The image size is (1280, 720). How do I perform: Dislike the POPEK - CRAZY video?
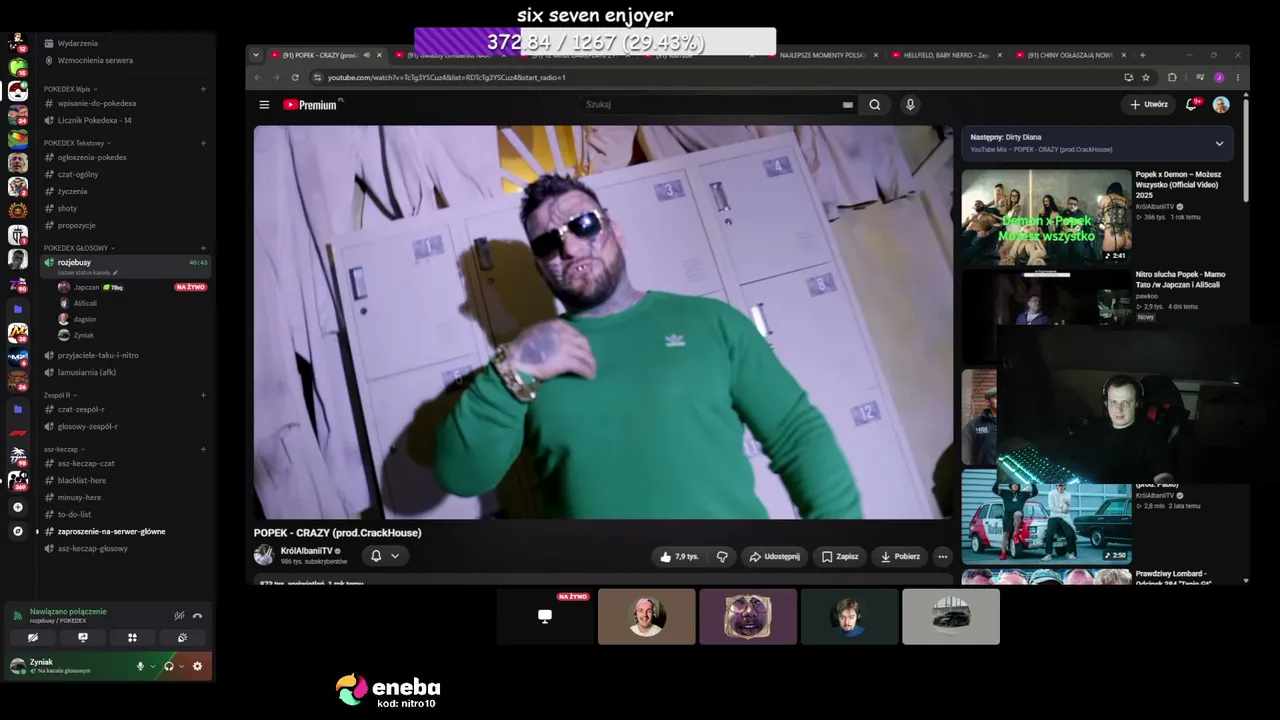[x=722, y=556]
